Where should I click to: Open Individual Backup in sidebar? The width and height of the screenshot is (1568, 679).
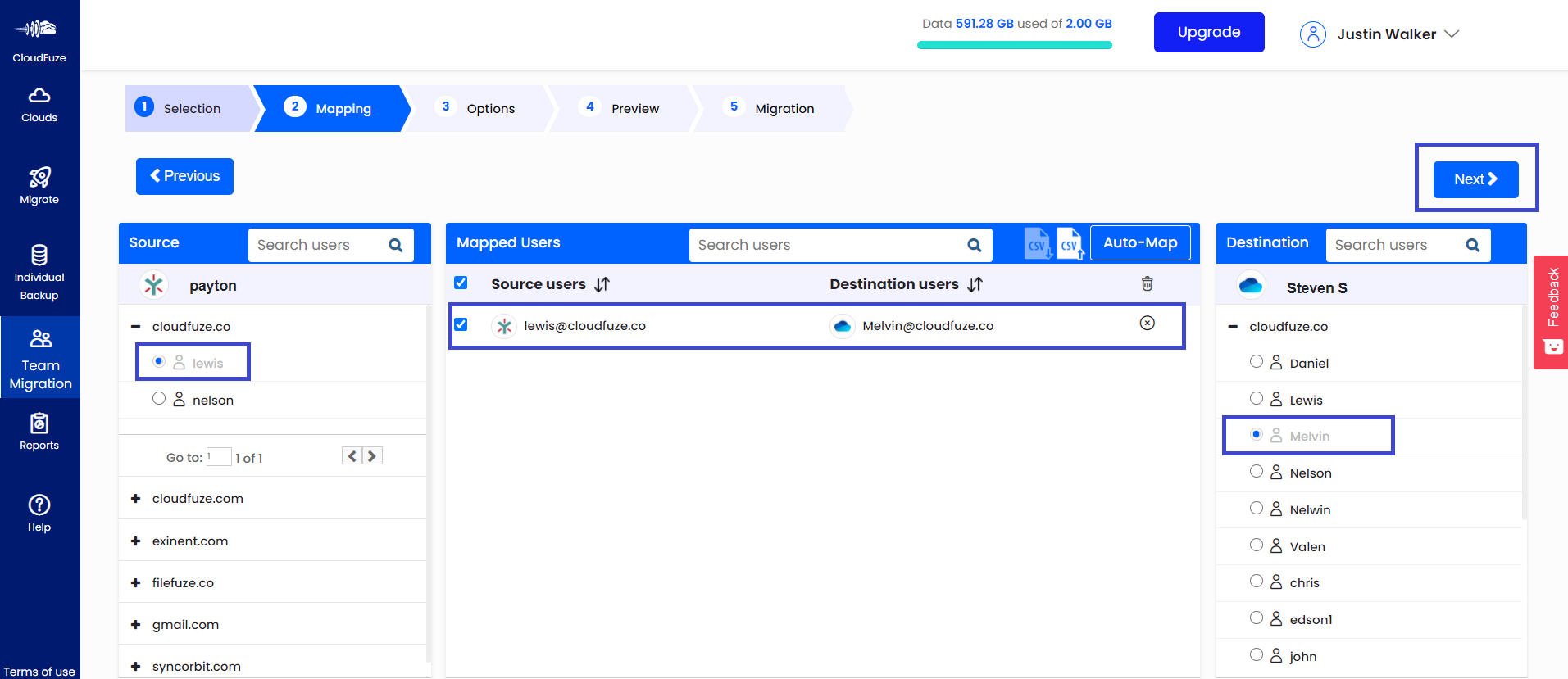[39, 274]
